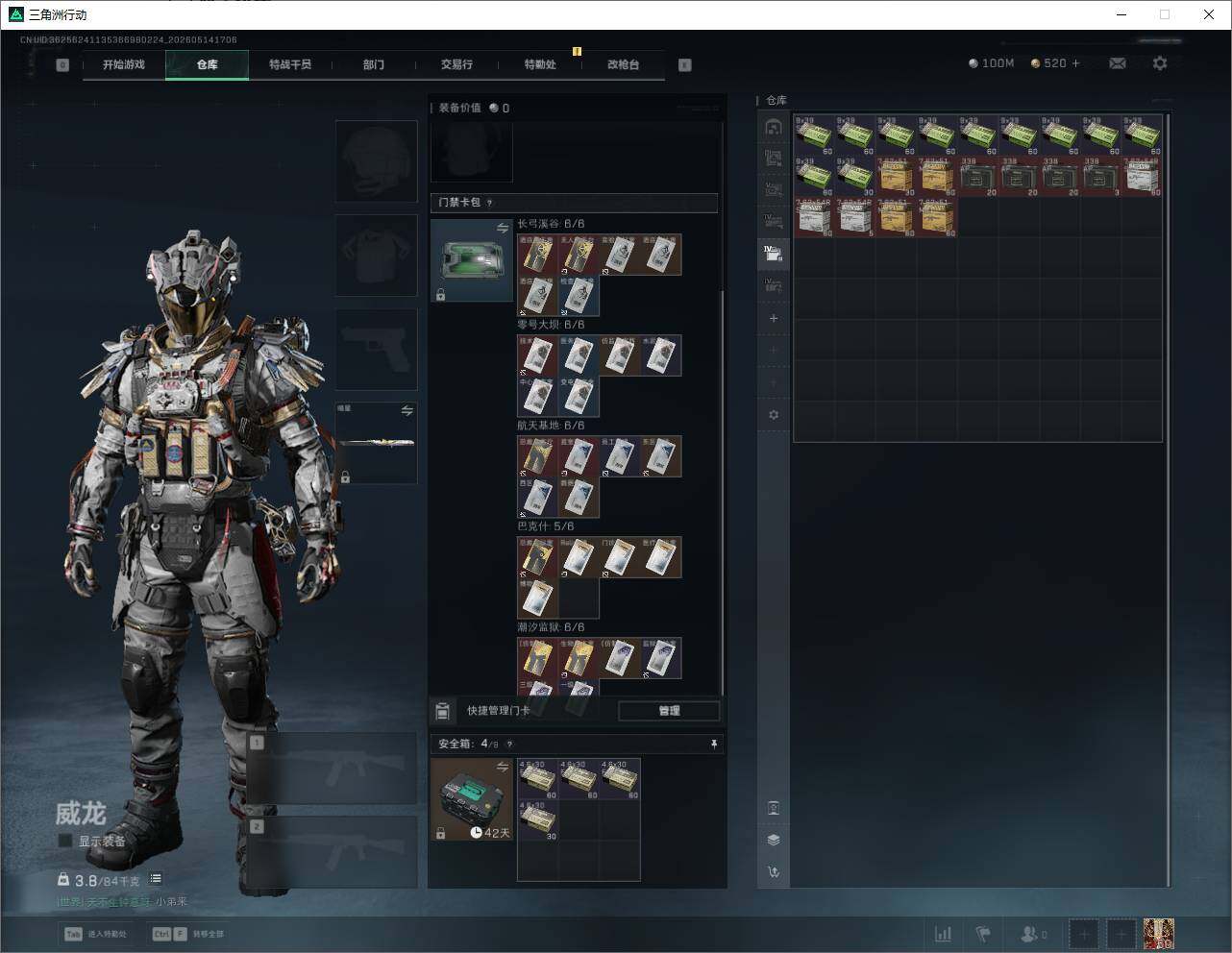The width and height of the screenshot is (1232, 953).
Task: Open the 部门 tab
Action: click(x=374, y=64)
